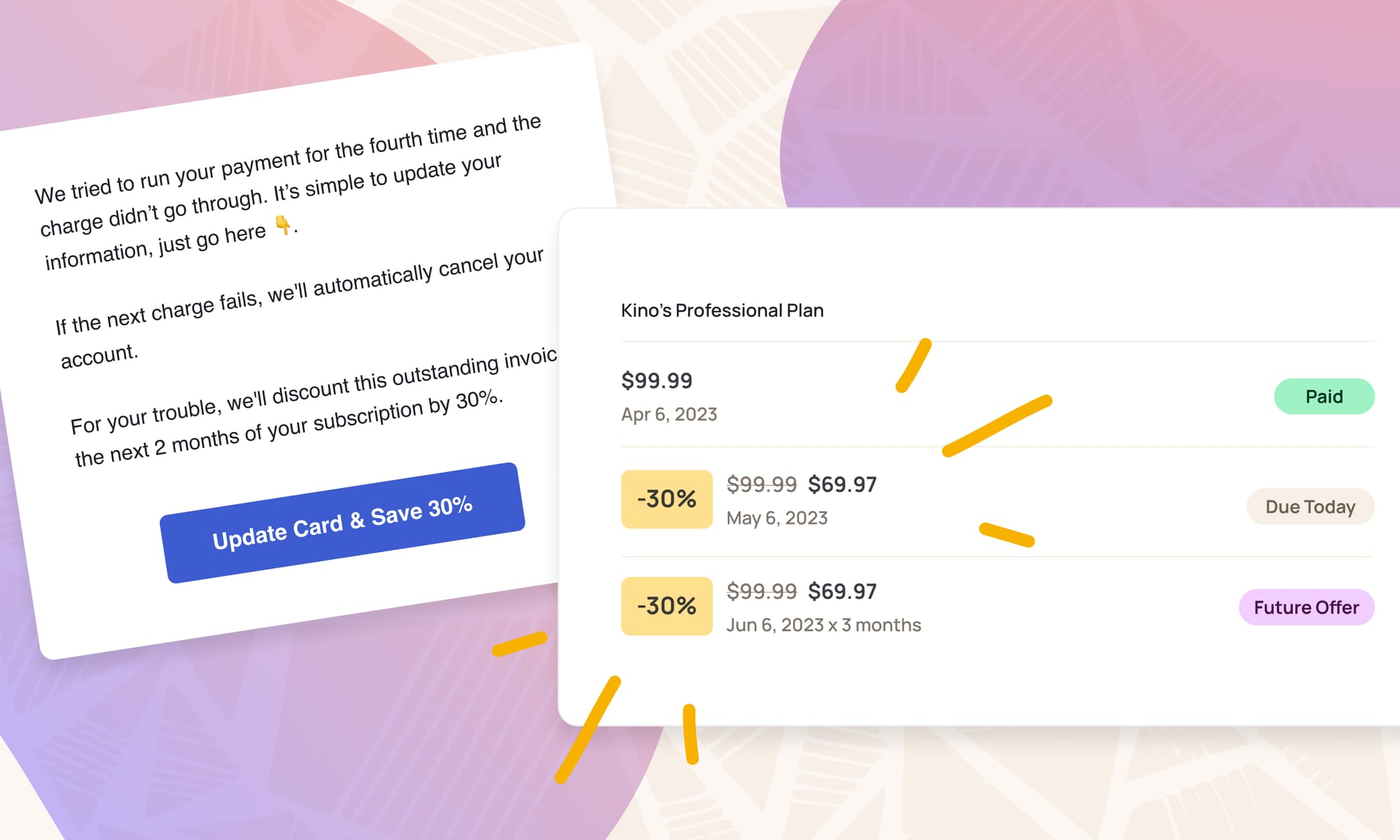Toggle the Paid status on the April invoice
Image resolution: width=1400 pixels, height=840 pixels.
click(1324, 396)
